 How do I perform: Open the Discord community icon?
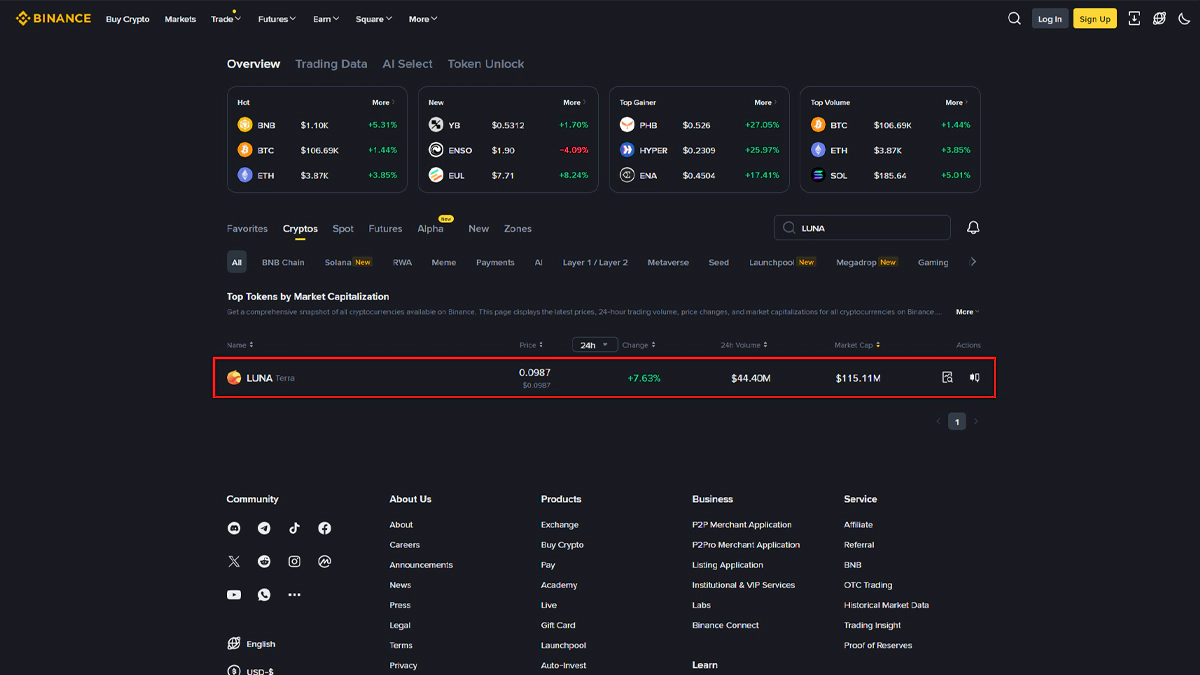tap(234, 528)
